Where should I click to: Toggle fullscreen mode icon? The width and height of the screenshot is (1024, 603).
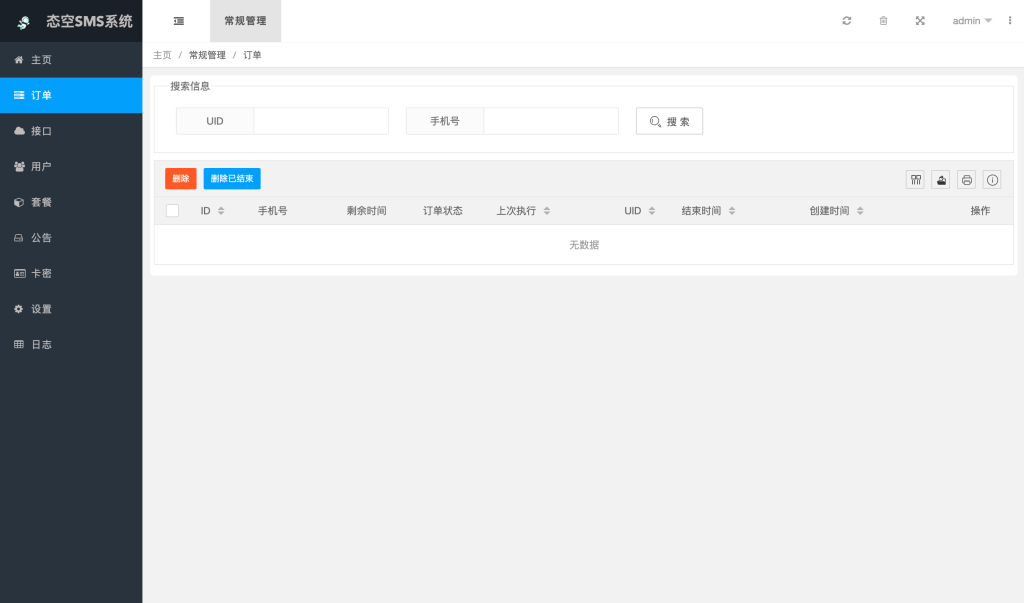[x=920, y=21]
